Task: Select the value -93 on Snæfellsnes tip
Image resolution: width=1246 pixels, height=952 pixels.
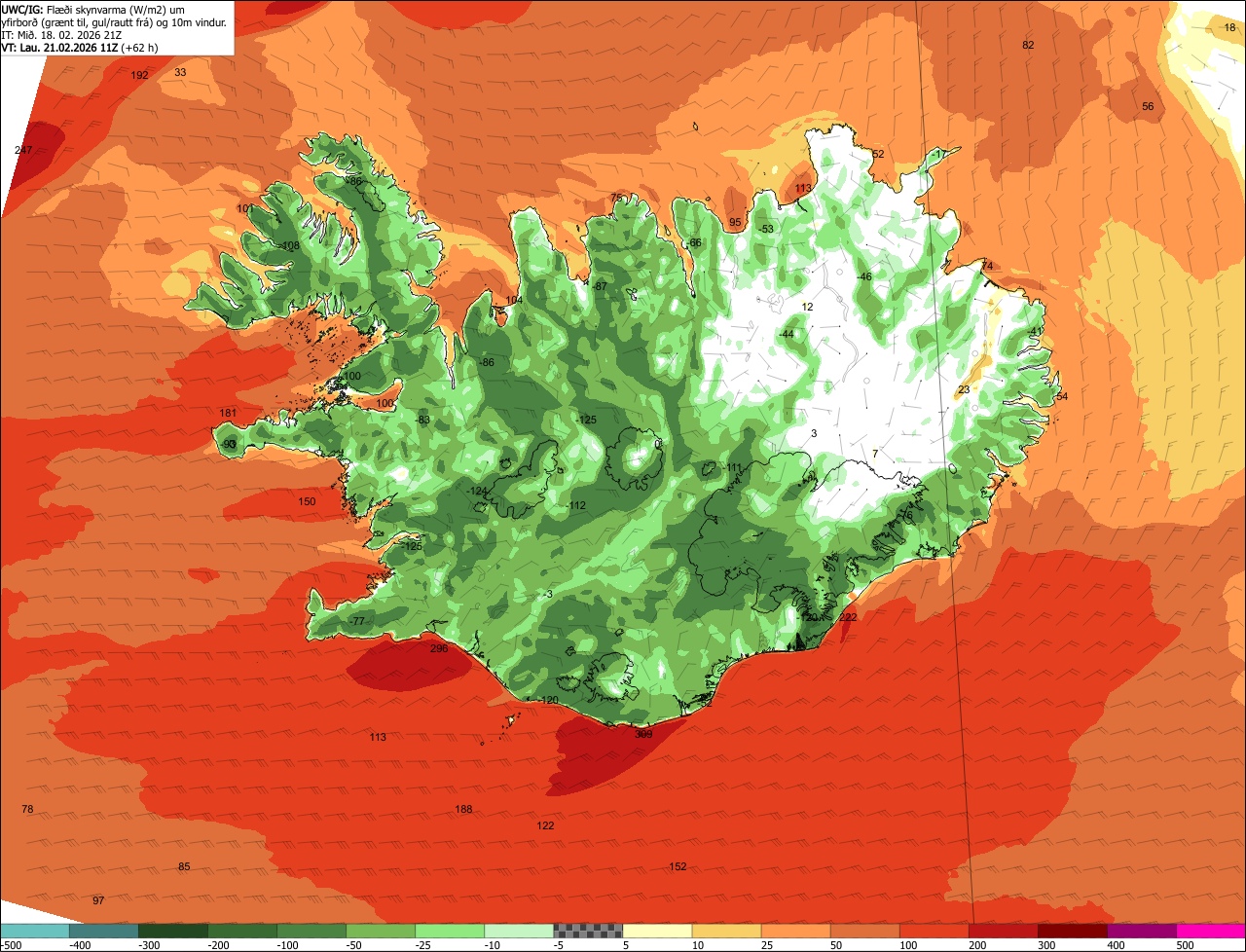Action: 230,444
